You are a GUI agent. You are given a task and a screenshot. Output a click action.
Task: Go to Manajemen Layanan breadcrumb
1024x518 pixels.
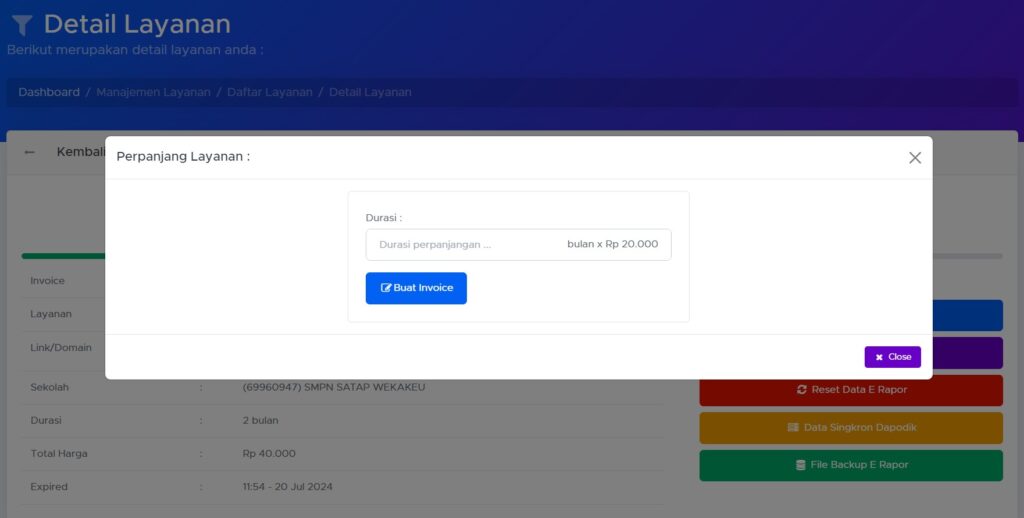coord(153,92)
